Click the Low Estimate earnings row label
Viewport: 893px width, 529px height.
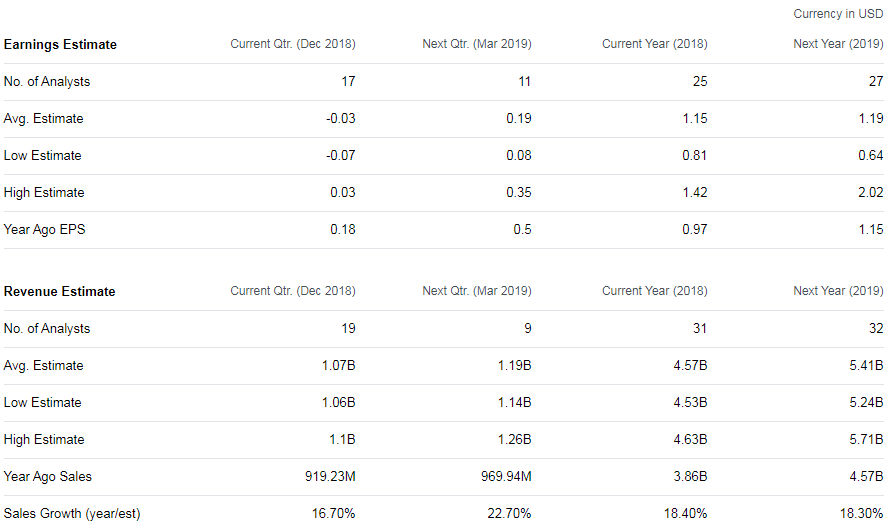click(43, 155)
